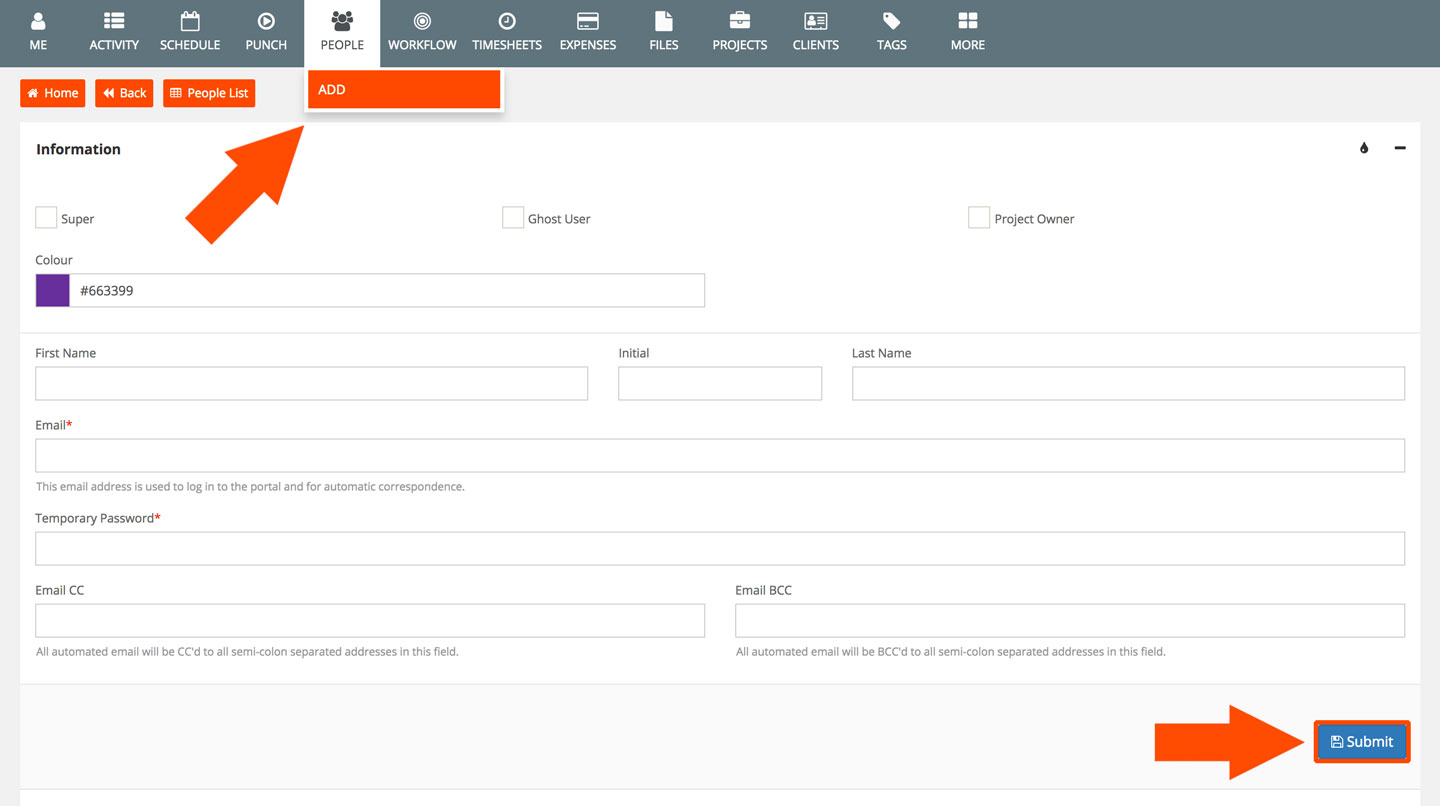Focus the Initial field

(x=720, y=384)
